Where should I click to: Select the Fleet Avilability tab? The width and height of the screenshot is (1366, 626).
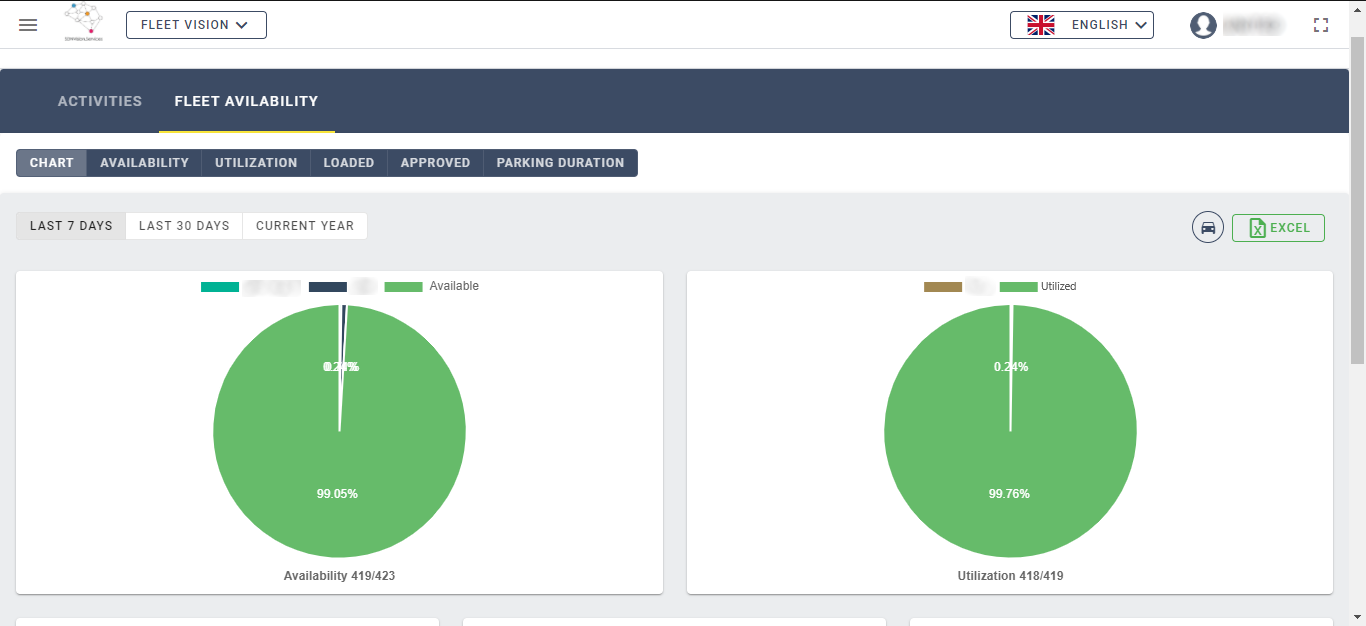point(246,101)
